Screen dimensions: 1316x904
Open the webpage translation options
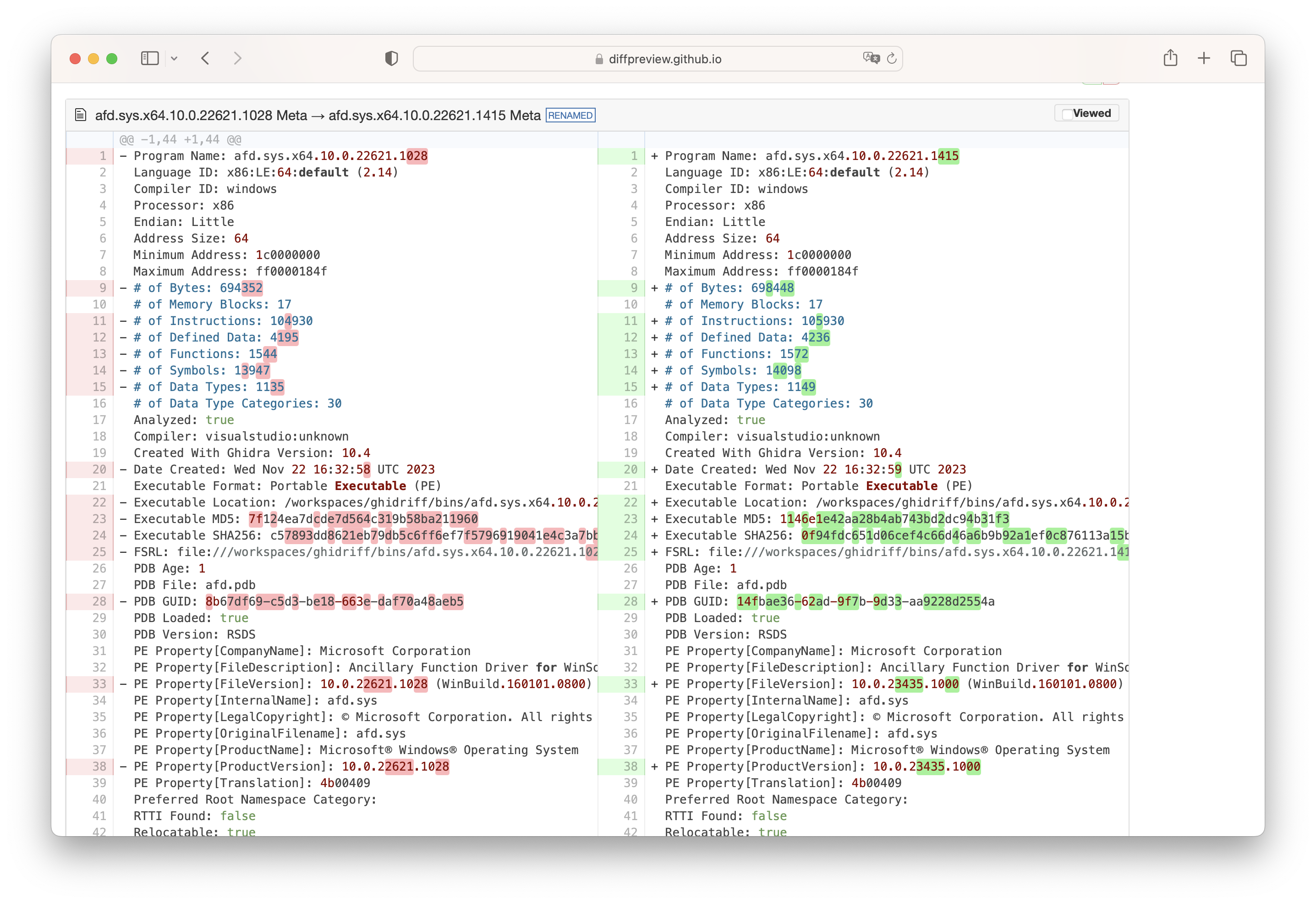871,58
